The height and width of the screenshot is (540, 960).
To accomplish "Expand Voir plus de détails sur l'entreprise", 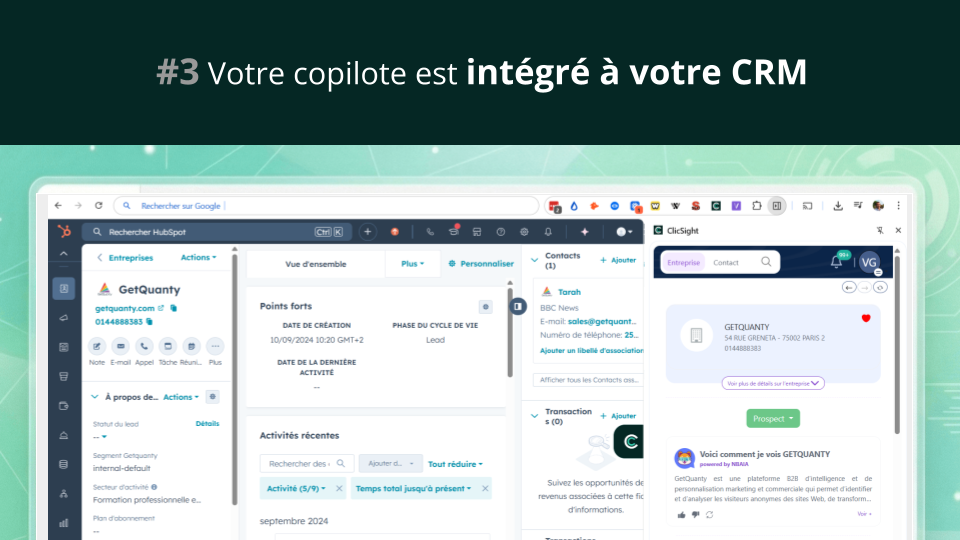I will click(773, 383).
